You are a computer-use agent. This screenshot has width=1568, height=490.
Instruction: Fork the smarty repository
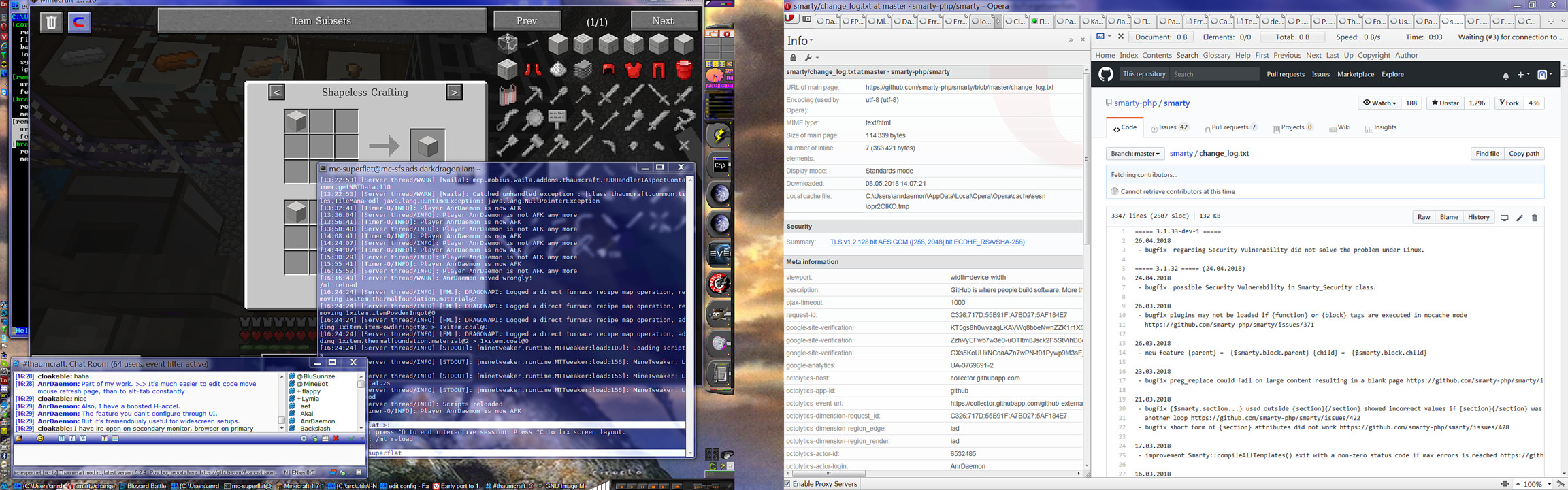click(1509, 103)
